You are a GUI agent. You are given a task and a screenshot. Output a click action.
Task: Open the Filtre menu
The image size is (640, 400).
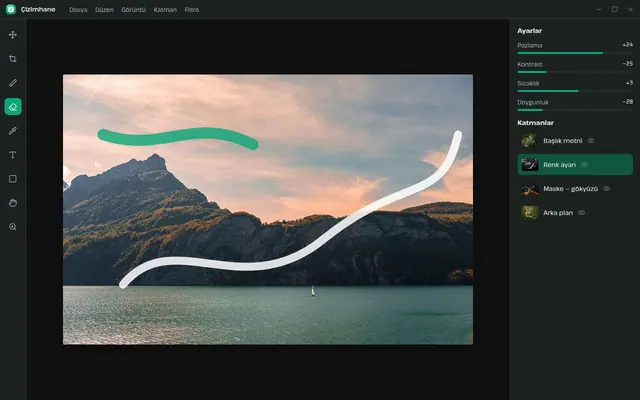pos(191,10)
